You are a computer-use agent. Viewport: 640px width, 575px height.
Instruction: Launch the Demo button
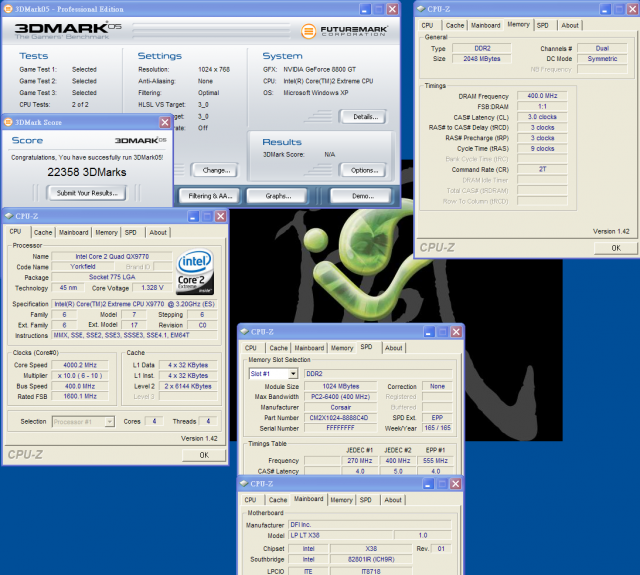(x=362, y=196)
